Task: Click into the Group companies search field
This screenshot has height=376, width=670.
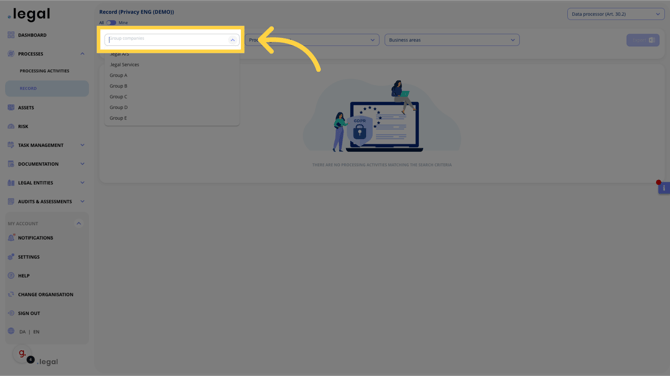Action: 168,40
